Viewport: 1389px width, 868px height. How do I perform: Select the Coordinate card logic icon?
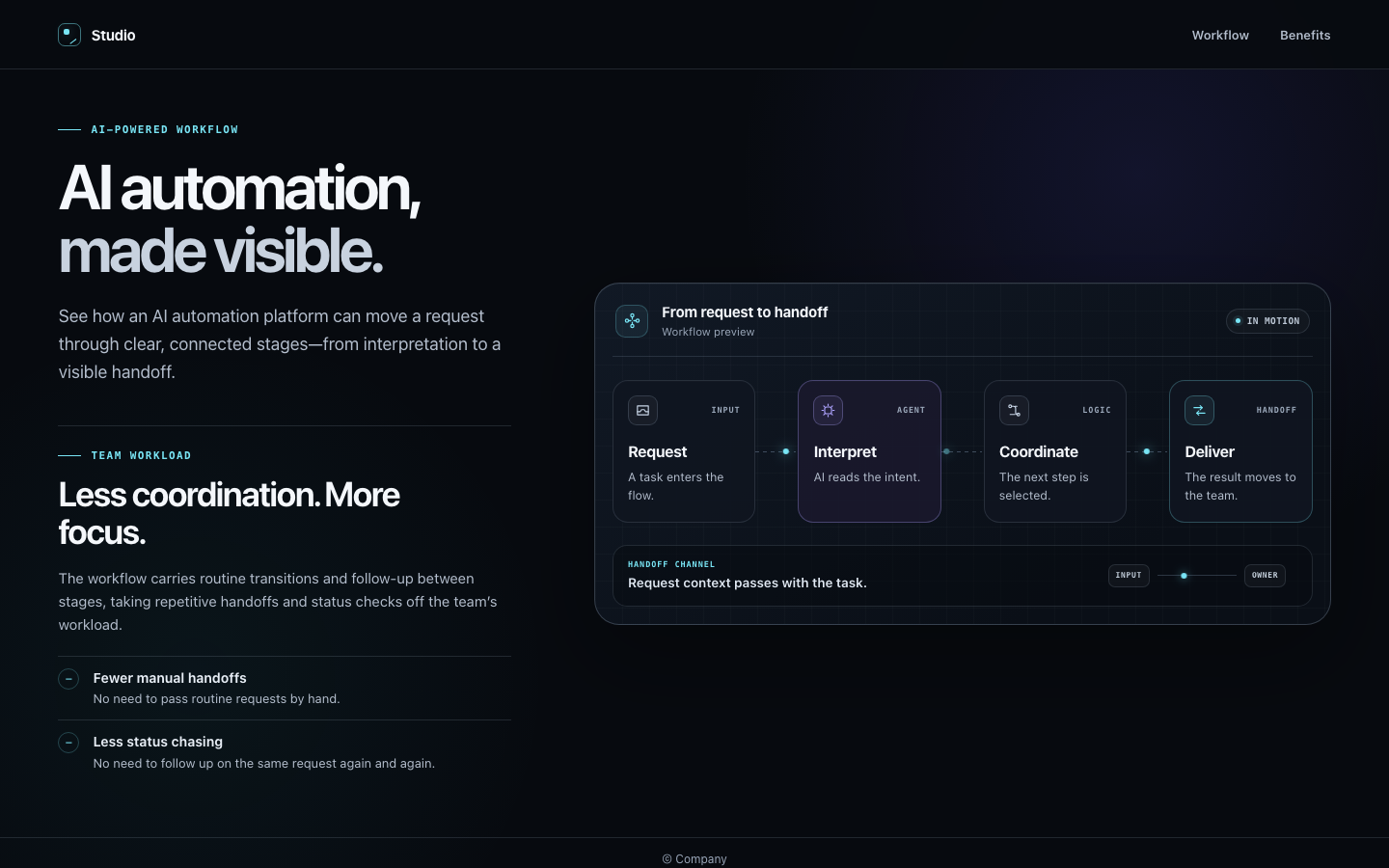coord(1014,411)
